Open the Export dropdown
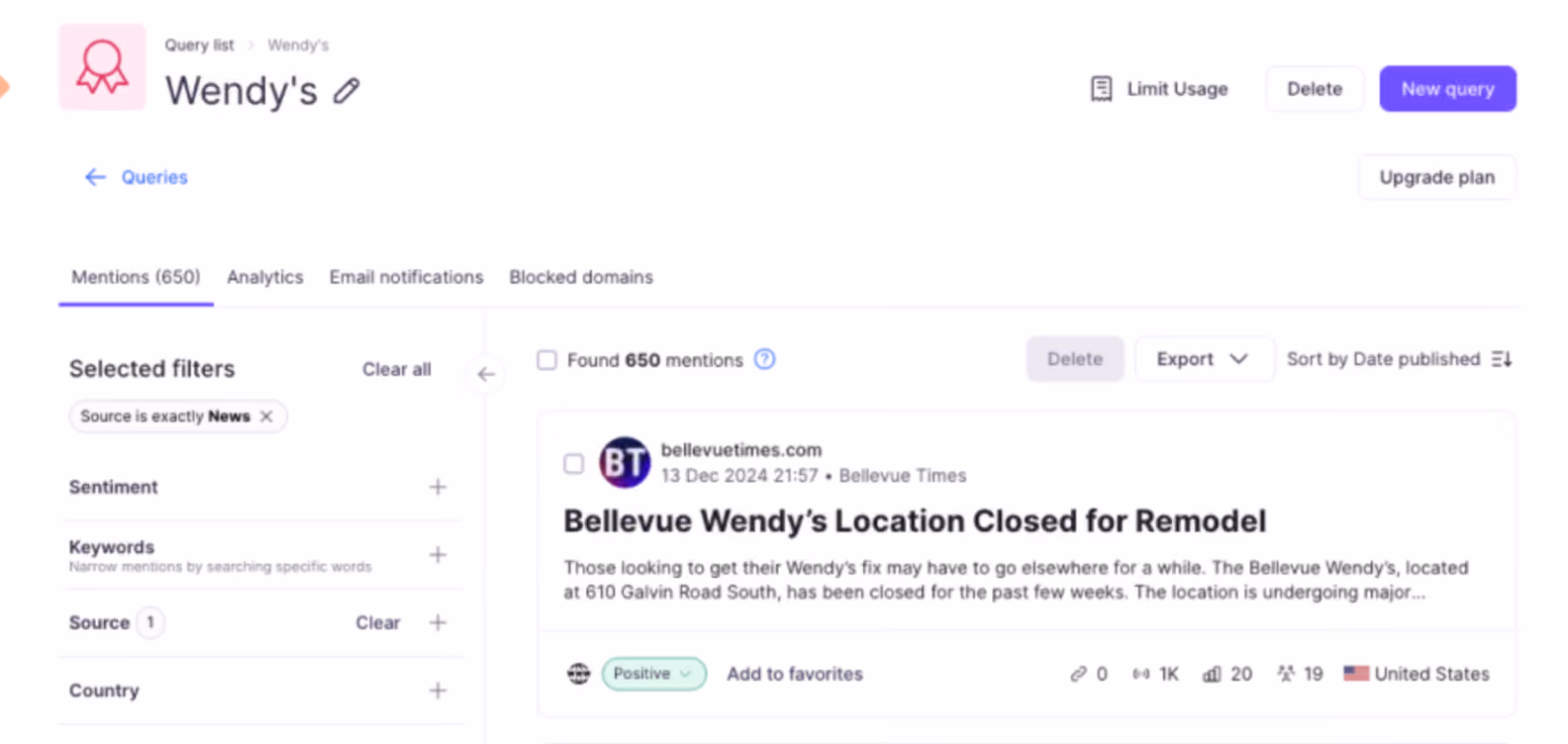Image resolution: width=1568 pixels, height=744 pixels. pyautogui.click(x=1204, y=359)
